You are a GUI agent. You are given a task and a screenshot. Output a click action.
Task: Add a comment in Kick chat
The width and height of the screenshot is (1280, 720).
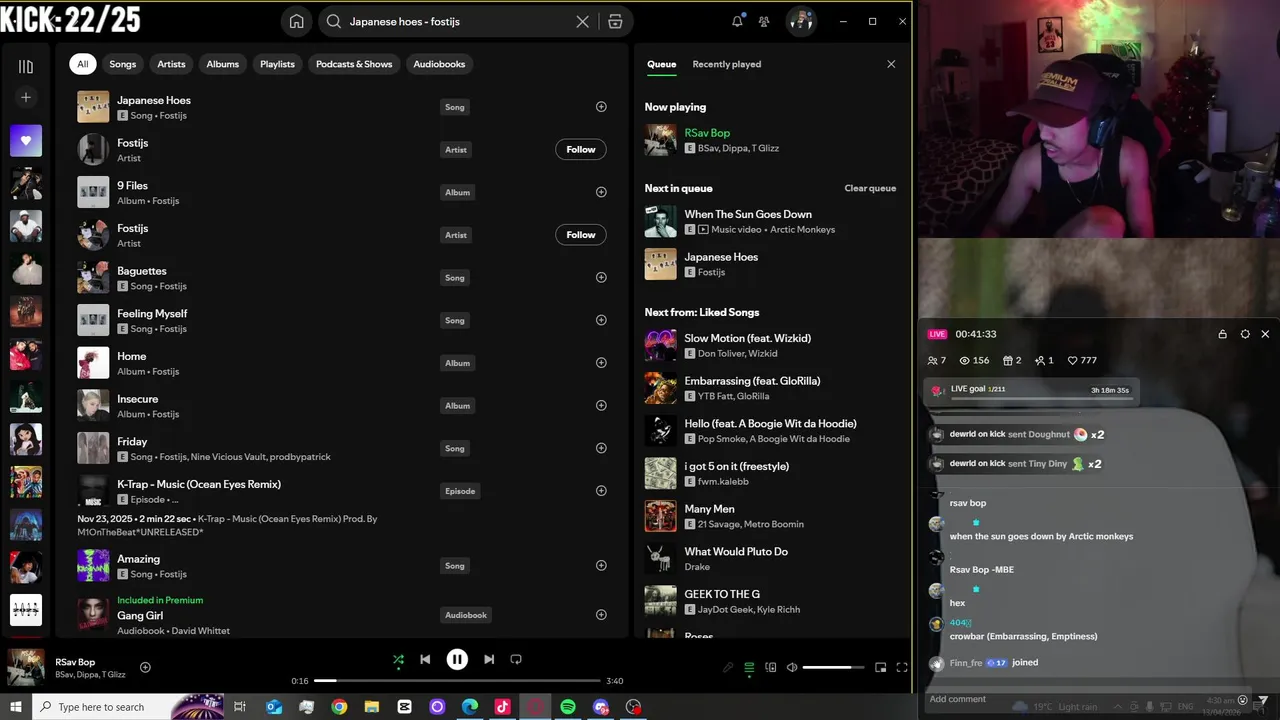tap(1080, 699)
